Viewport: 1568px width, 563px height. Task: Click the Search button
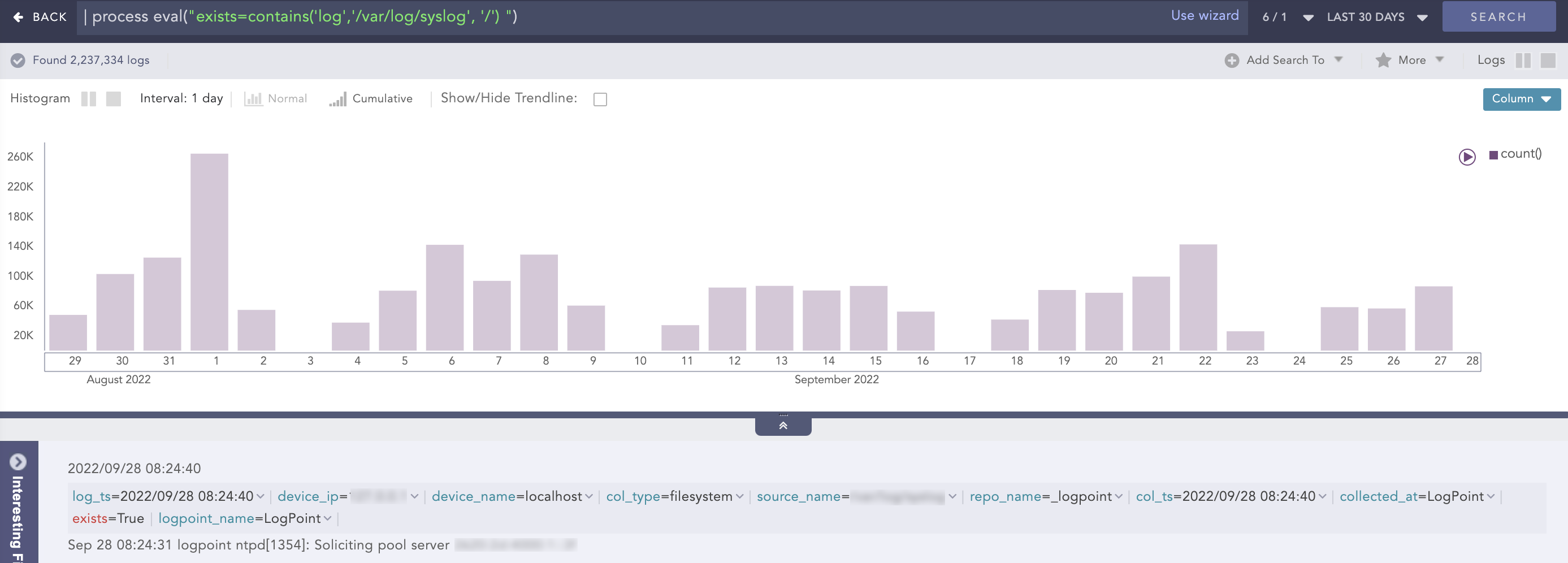point(1498,17)
